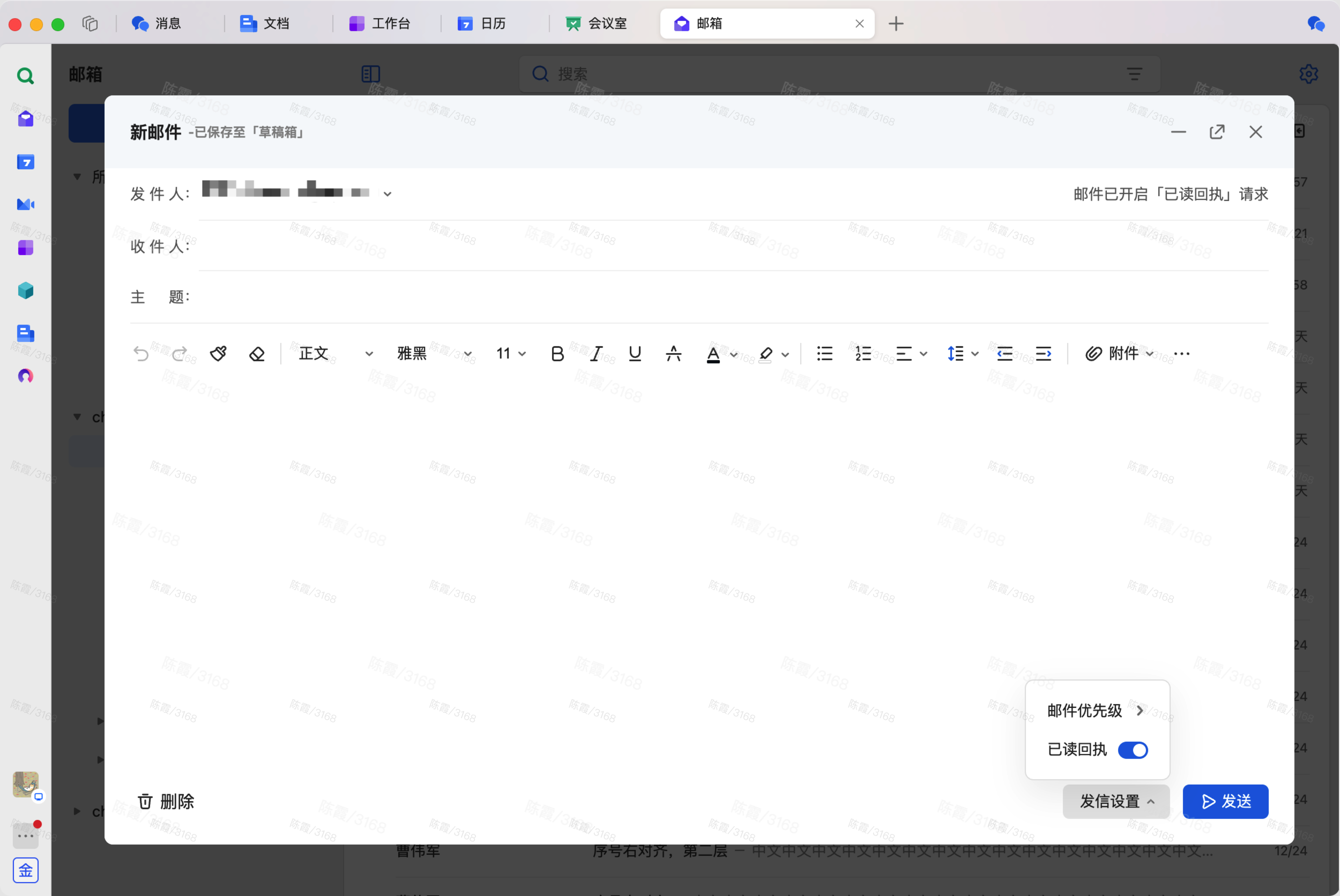Open the teal cube icon in sidebar
The width and height of the screenshot is (1340, 896).
coord(25,290)
